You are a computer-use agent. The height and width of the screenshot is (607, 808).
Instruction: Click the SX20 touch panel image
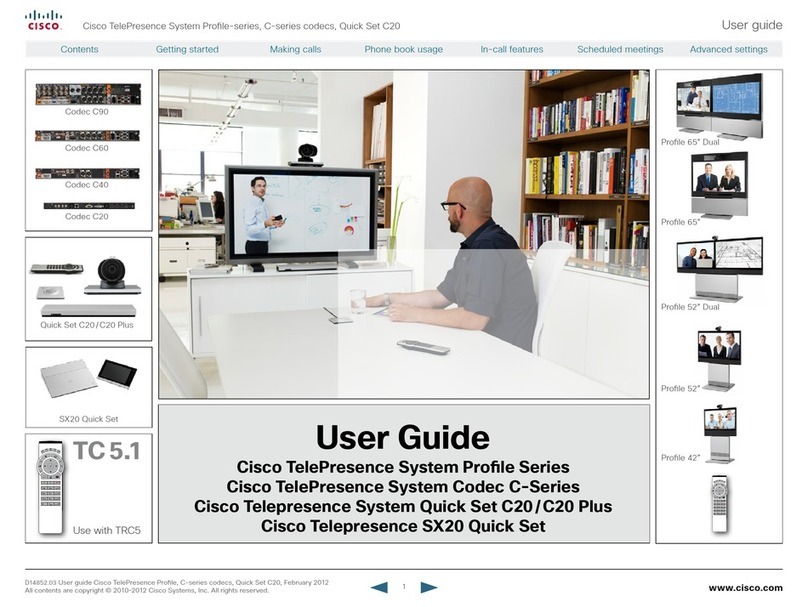[x=117, y=374]
